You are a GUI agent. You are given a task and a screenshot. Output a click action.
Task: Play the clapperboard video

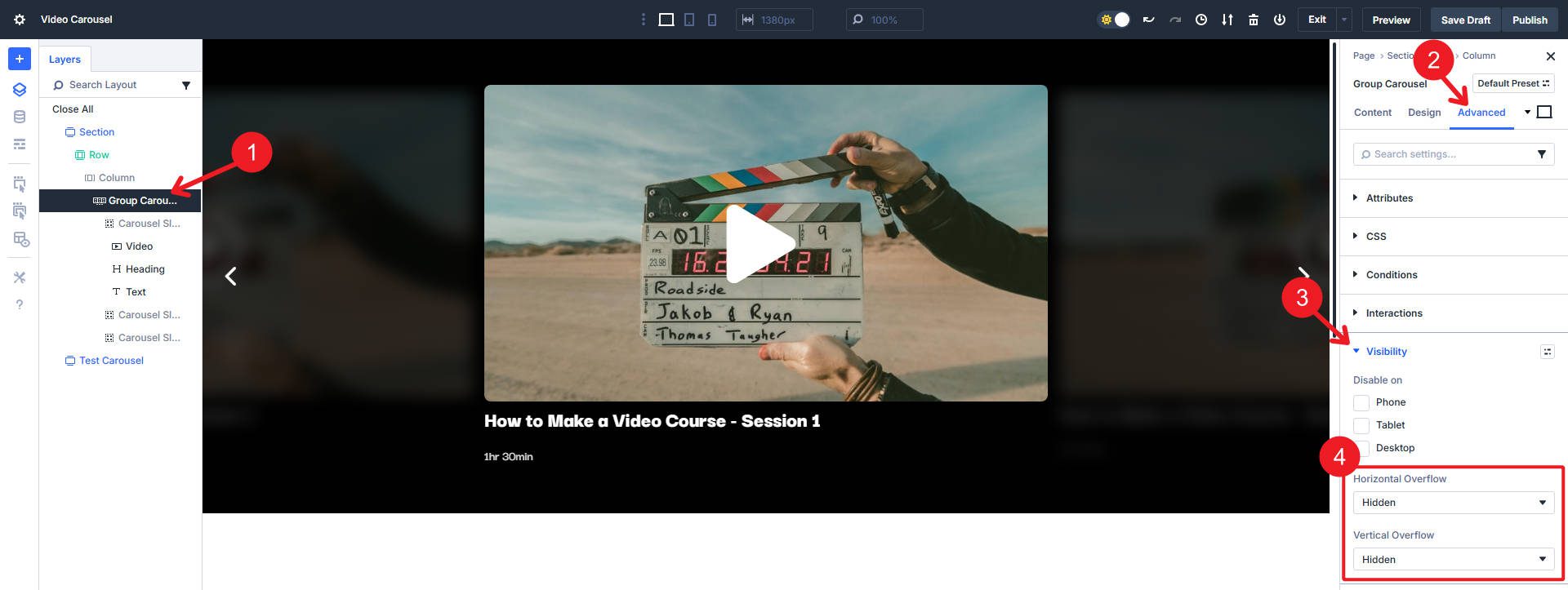(x=760, y=243)
